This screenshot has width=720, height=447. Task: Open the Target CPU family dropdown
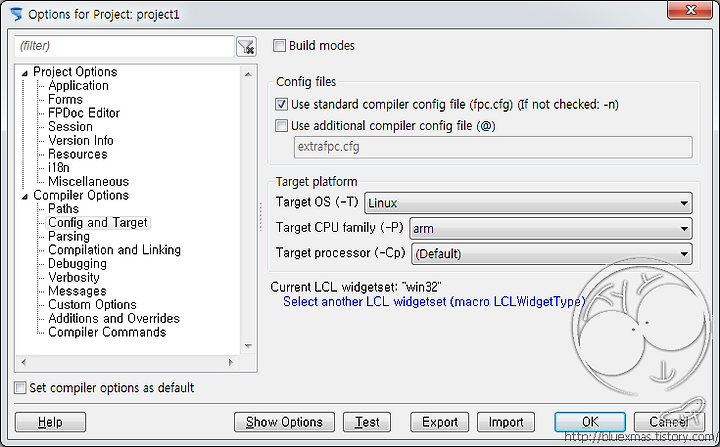click(x=551, y=228)
